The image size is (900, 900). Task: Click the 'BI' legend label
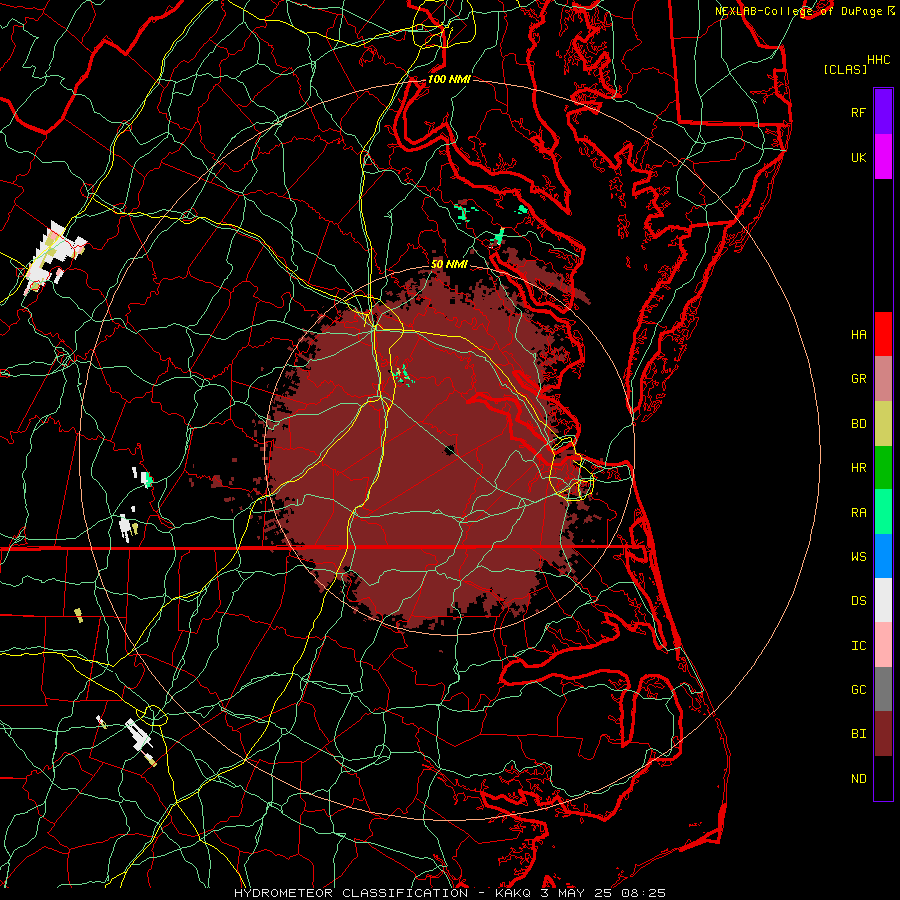(858, 734)
